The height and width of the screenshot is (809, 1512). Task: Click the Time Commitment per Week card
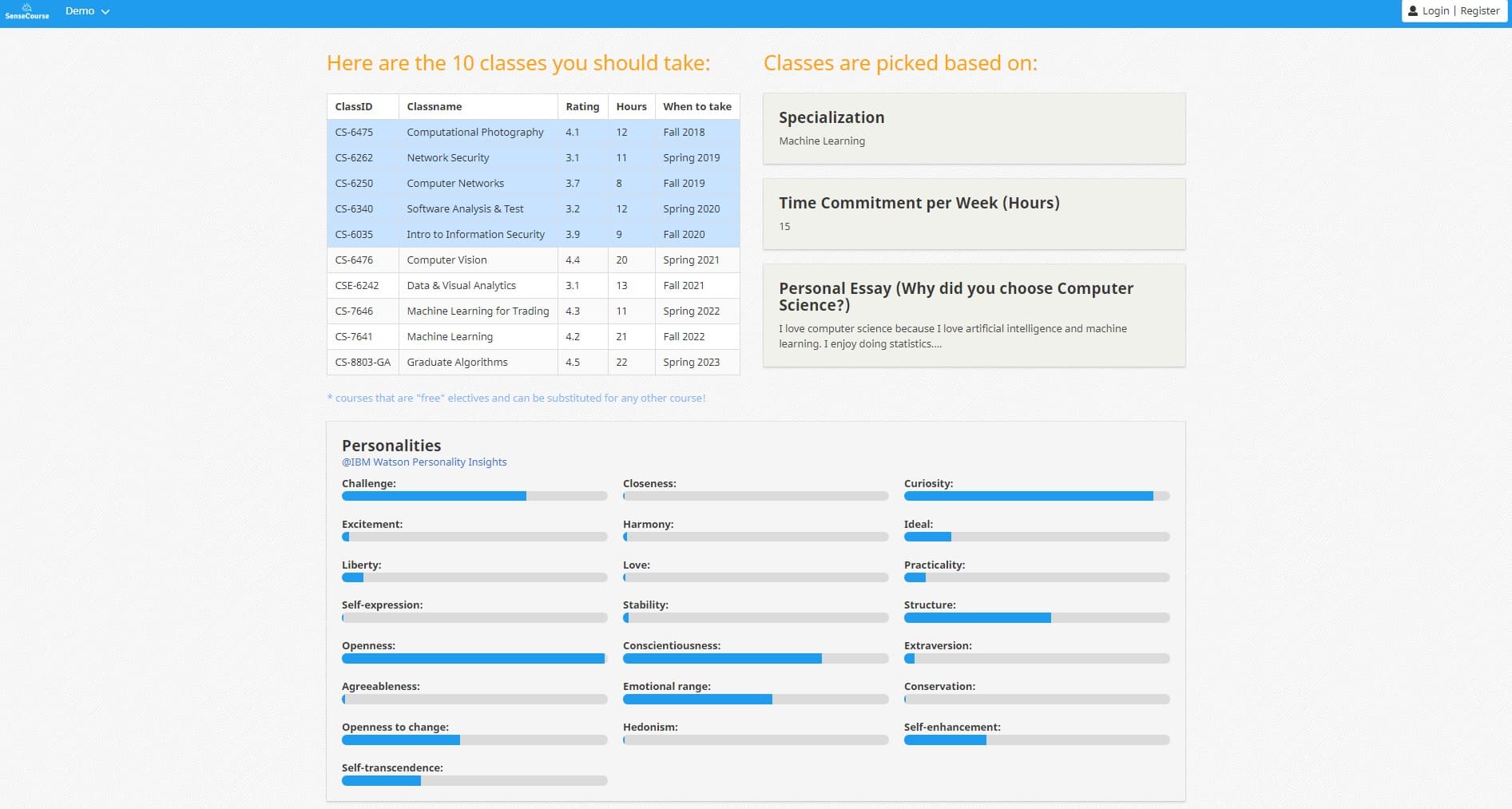[x=973, y=214]
